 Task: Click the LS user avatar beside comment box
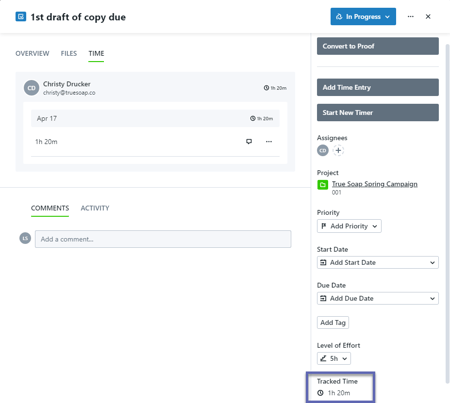pyautogui.click(x=25, y=238)
